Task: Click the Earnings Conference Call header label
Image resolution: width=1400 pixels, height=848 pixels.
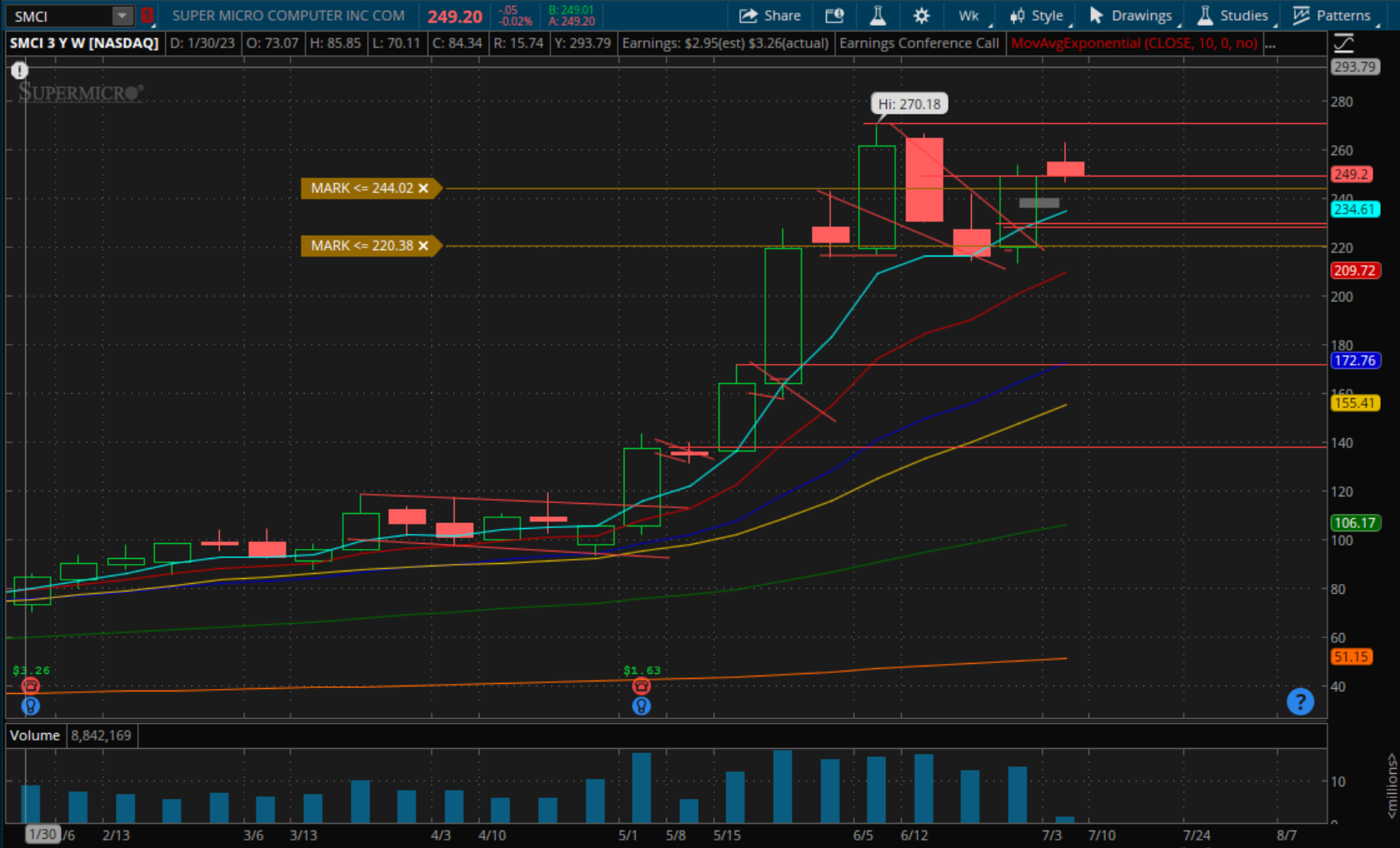Action: tap(919, 43)
